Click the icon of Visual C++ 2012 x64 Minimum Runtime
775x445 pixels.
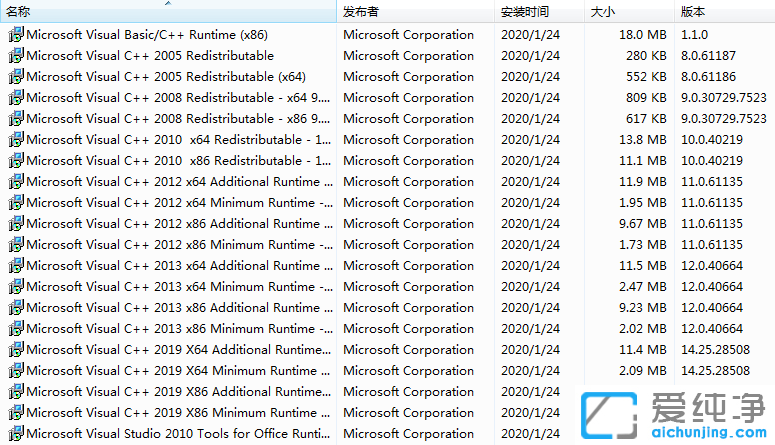tap(16, 203)
